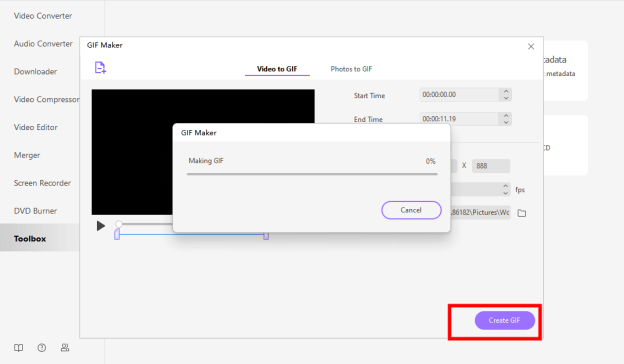Screen dimensions: 624x364
Task: Decrease the End Time value
Action: click(506, 122)
